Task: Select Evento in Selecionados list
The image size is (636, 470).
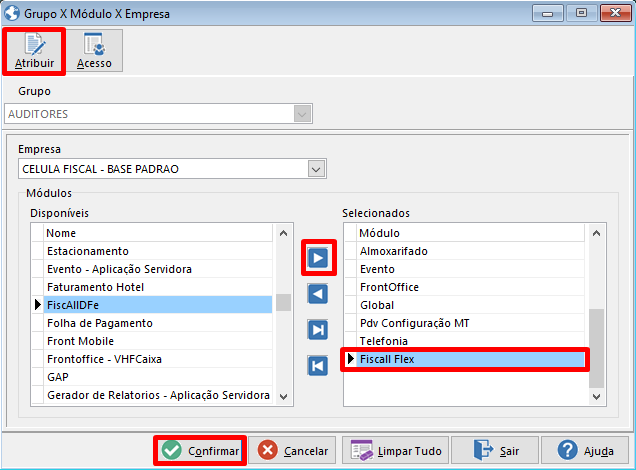Action: coord(471,269)
